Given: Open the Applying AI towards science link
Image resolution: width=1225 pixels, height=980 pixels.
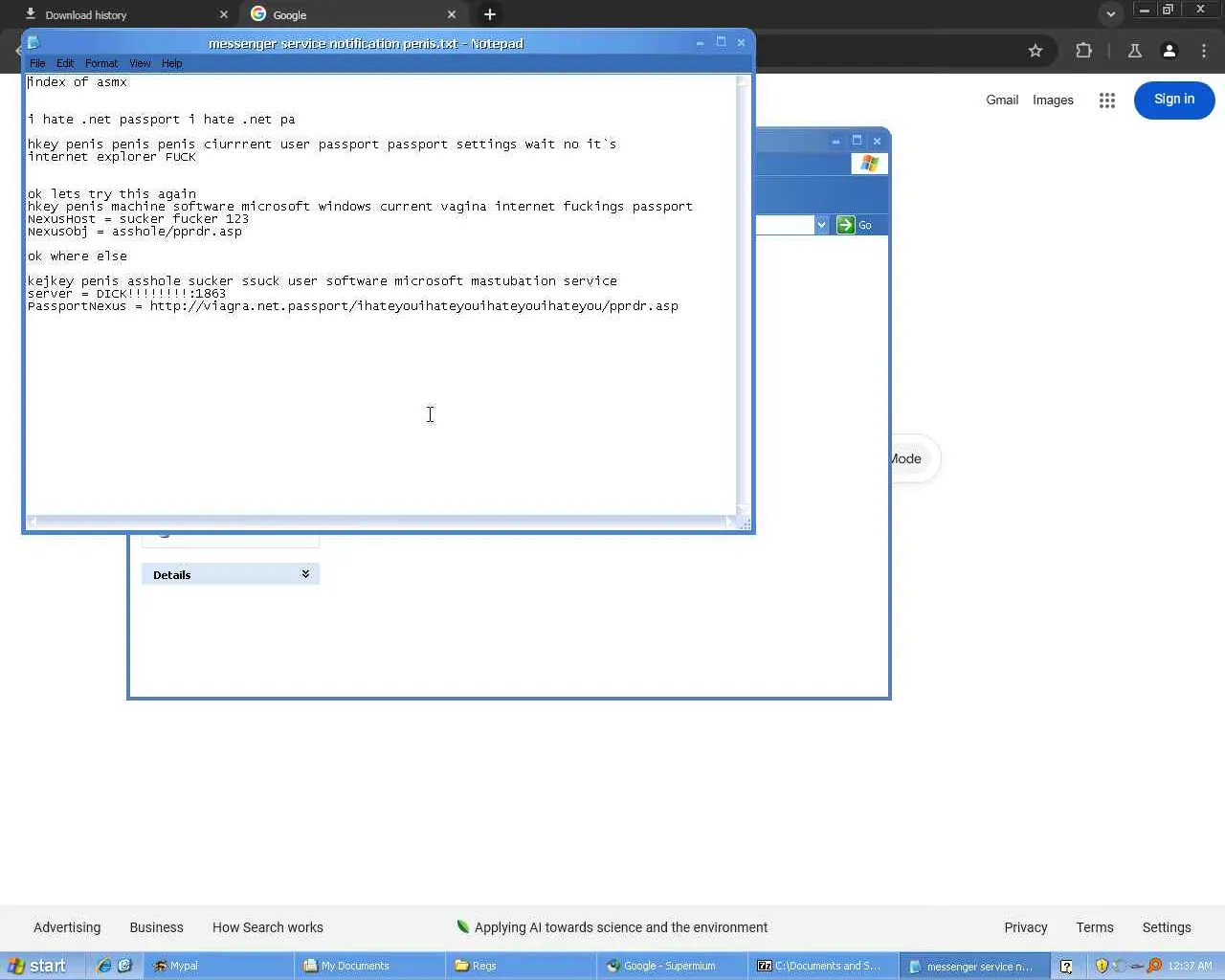Looking at the screenshot, I should (612, 927).
